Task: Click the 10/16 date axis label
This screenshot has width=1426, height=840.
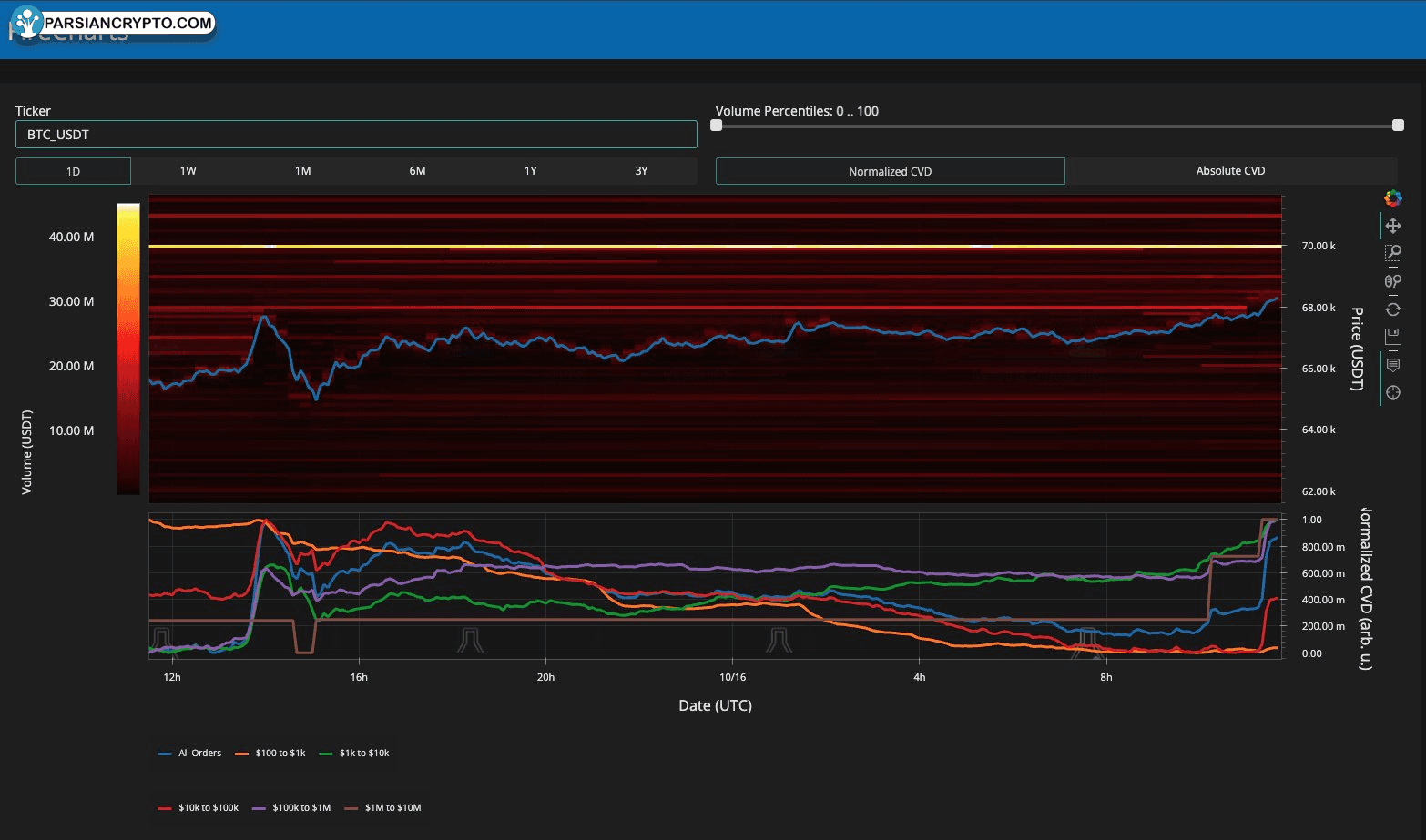Action: [x=732, y=677]
